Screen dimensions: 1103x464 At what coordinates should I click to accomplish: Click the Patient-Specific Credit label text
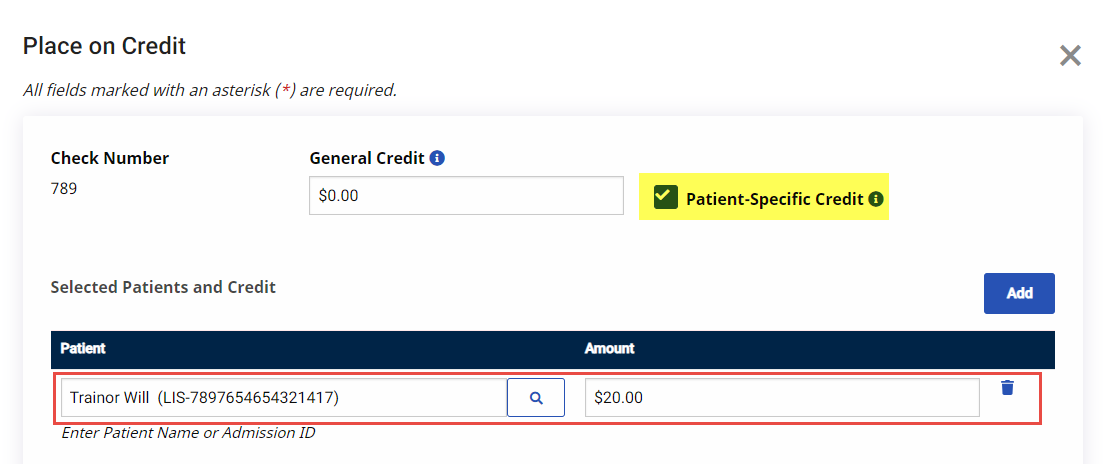click(774, 199)
